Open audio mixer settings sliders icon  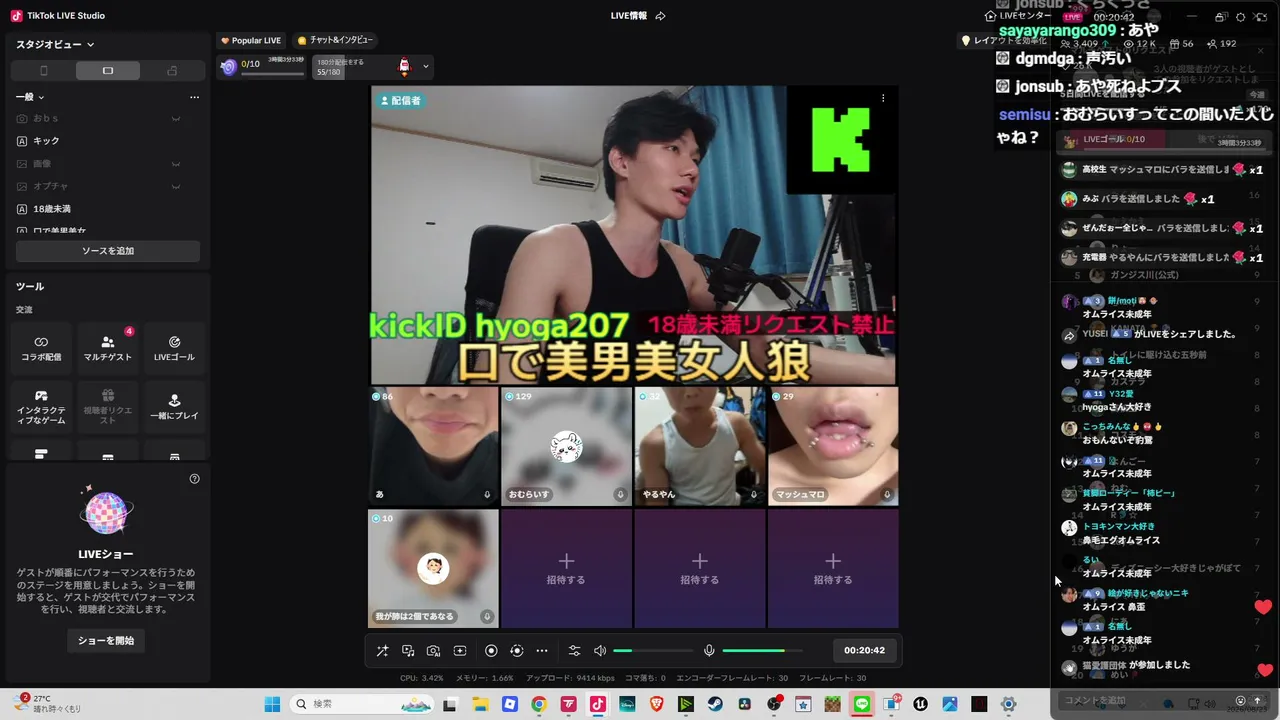(574, 651)
